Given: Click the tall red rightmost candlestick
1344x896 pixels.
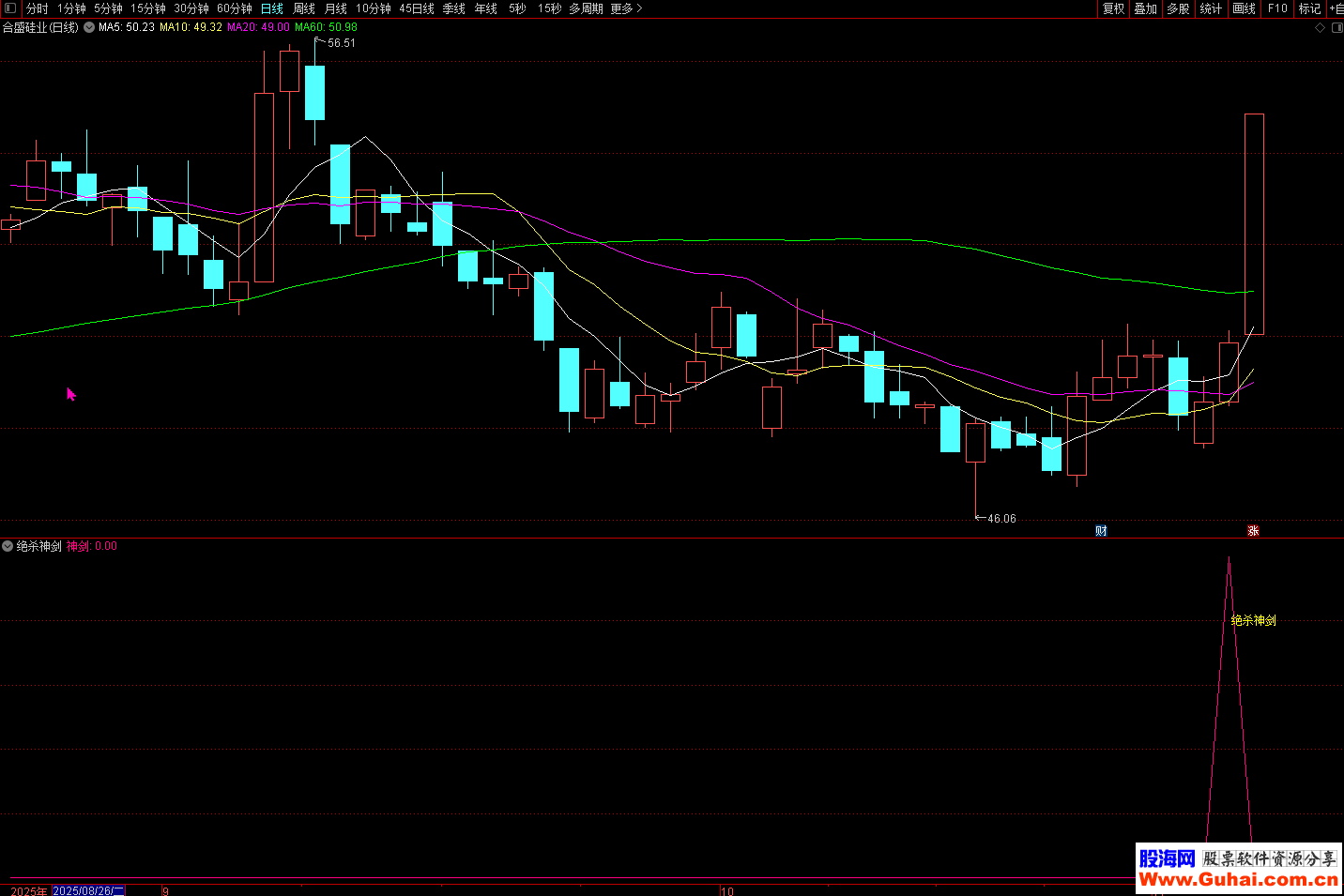Looking at the screenshot, I should point(1254,224).
